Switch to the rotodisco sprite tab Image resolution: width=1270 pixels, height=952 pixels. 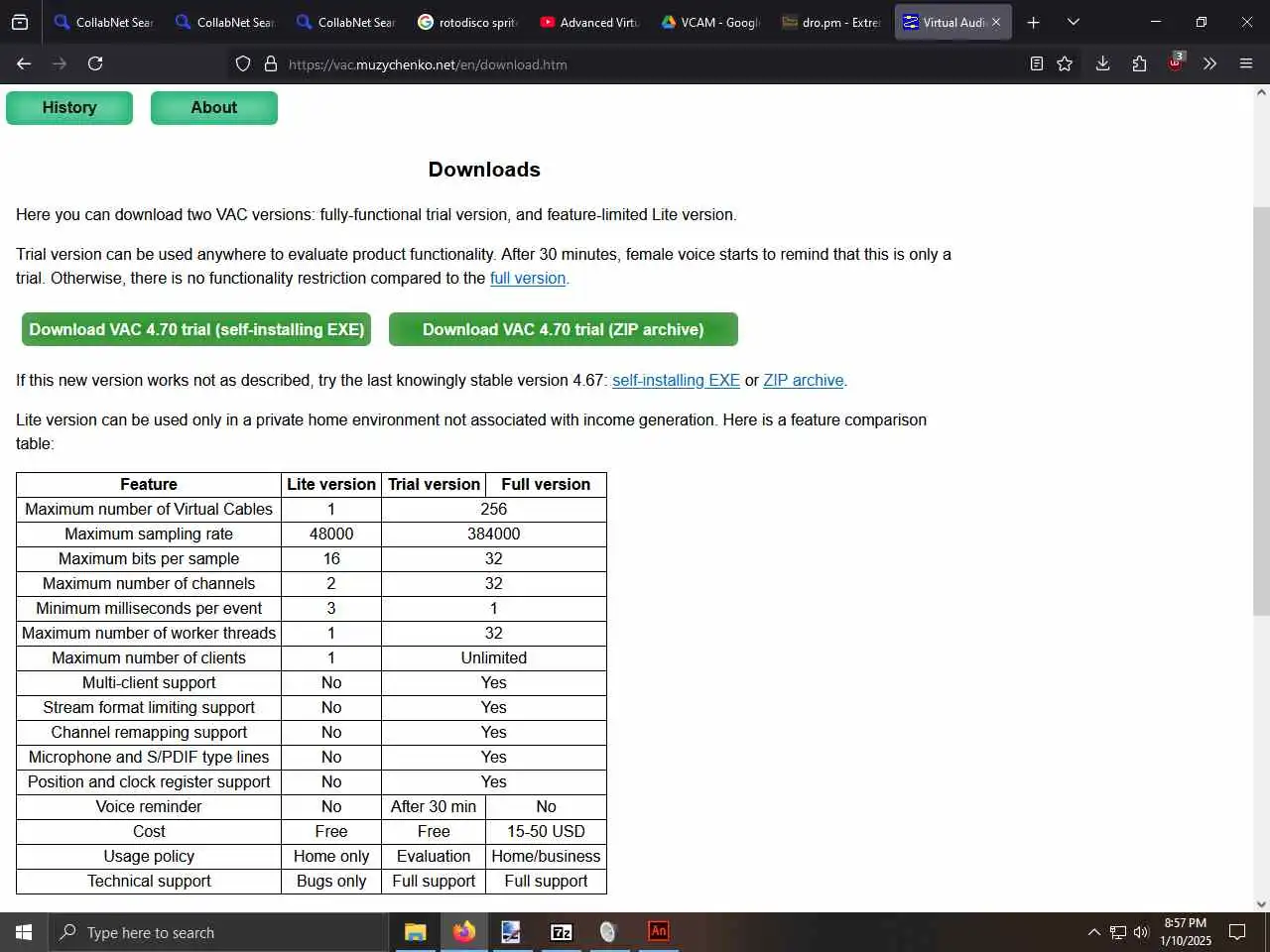click(x=467, y=22)
